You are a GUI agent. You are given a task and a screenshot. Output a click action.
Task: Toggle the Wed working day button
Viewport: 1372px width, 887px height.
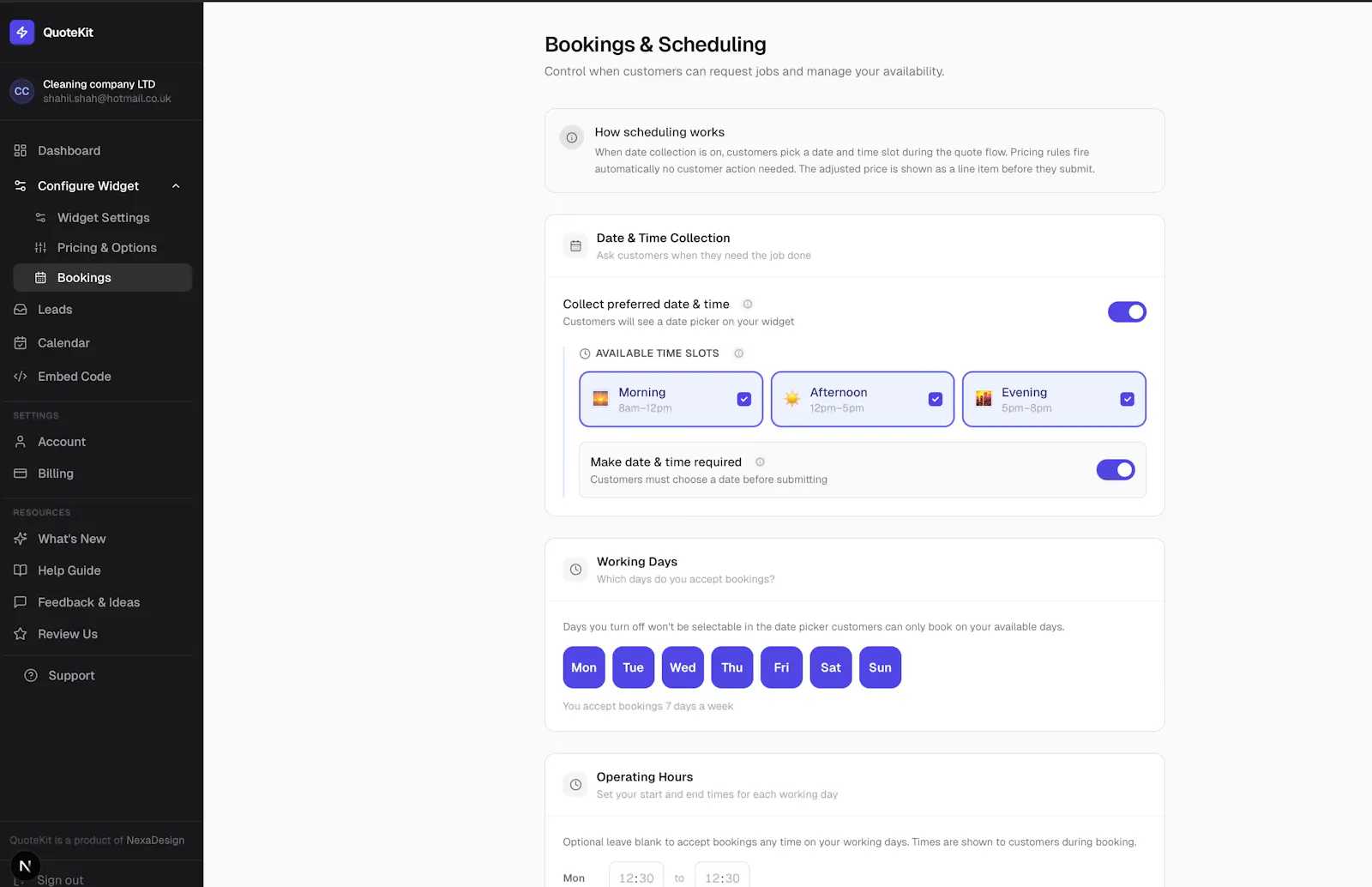coord(683,667)
